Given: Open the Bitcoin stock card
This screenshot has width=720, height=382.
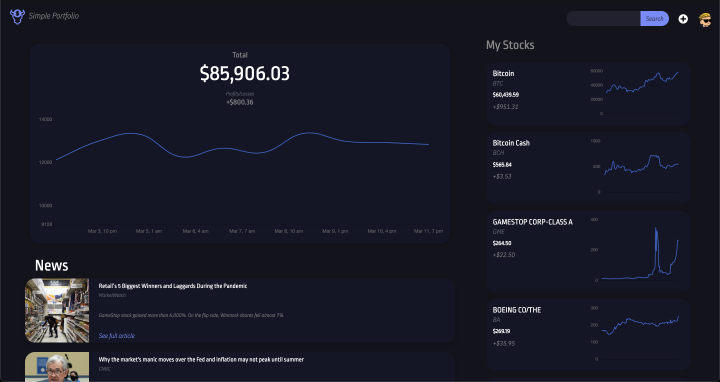Looking at the screenshot, I should click(x=588, y=94).
